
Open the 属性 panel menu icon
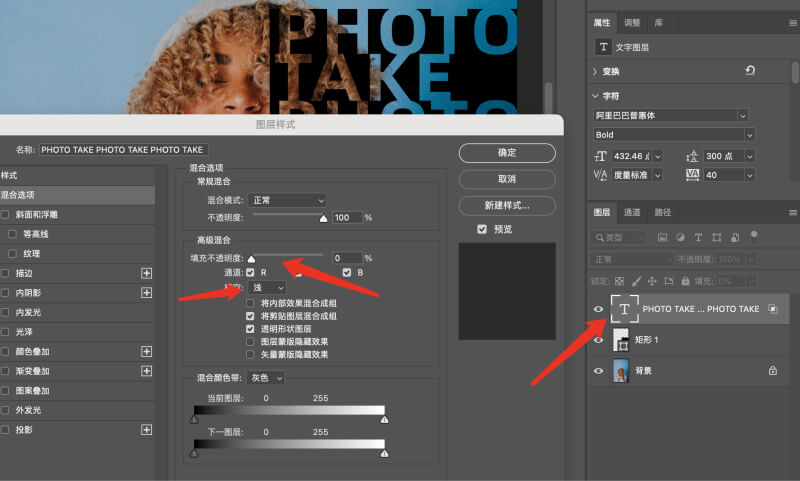[792, 22]
